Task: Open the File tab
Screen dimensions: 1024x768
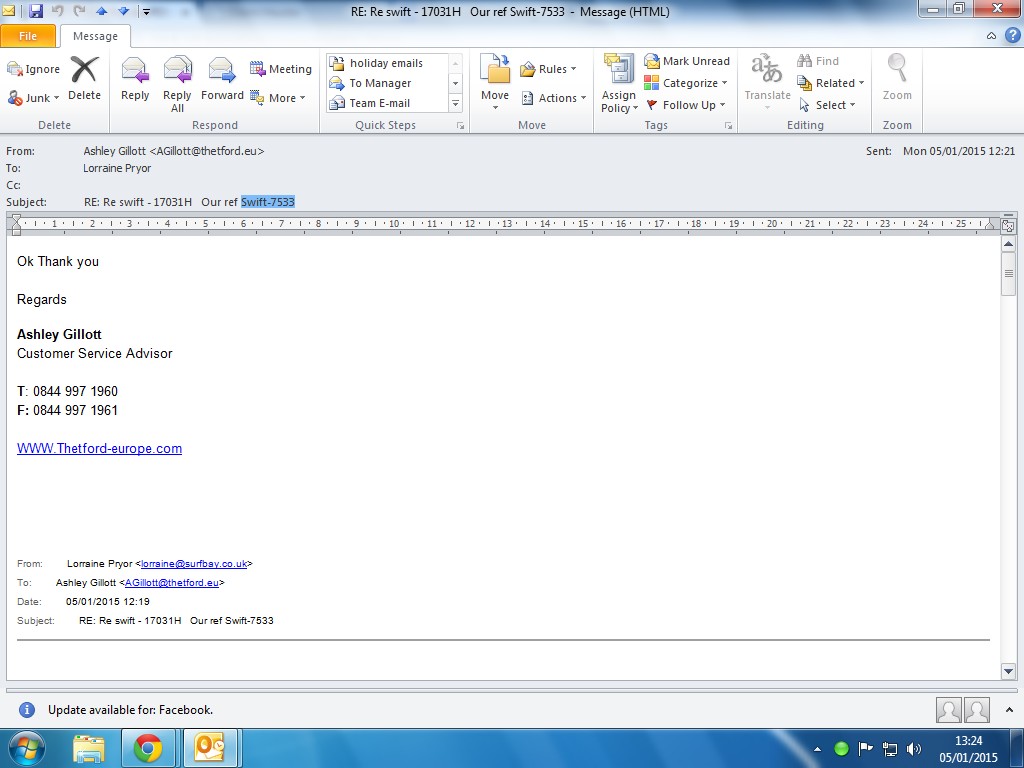Action: pos(28,36)
